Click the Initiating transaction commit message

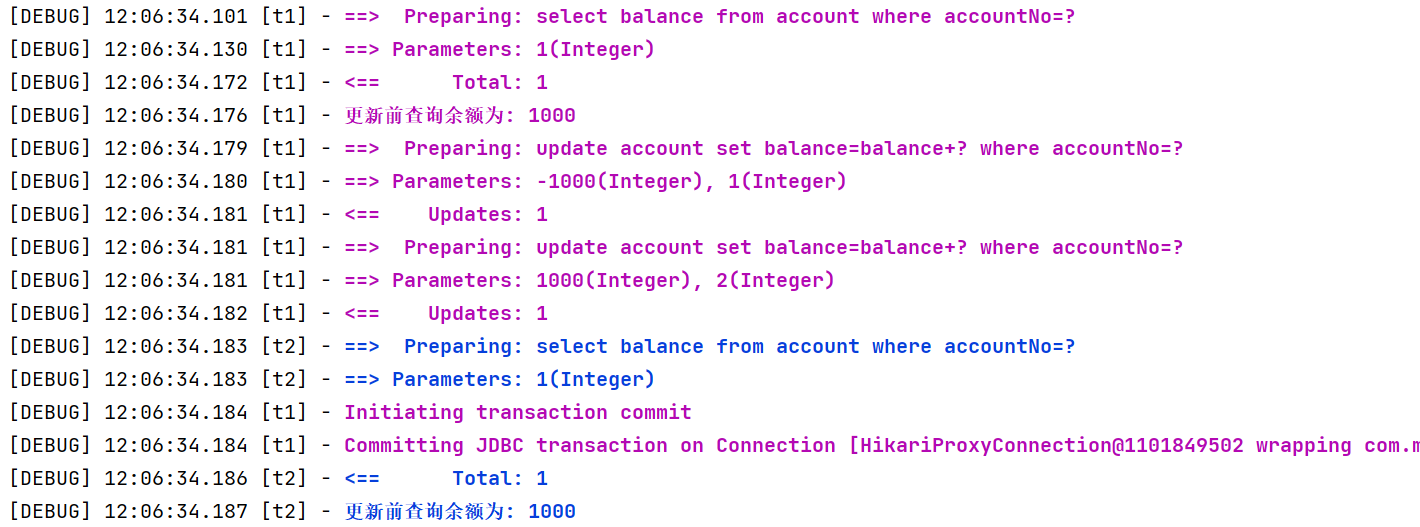(x=518, y=412)
